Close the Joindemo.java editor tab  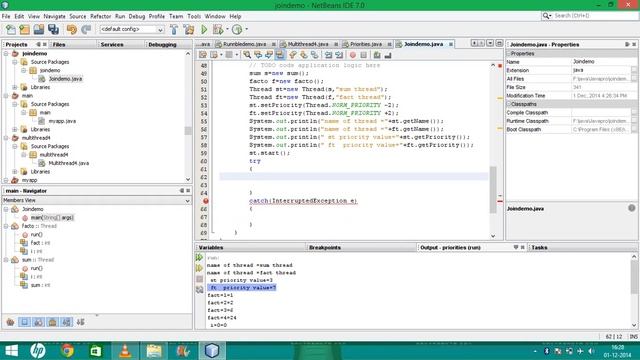click(x=451, y=44)
